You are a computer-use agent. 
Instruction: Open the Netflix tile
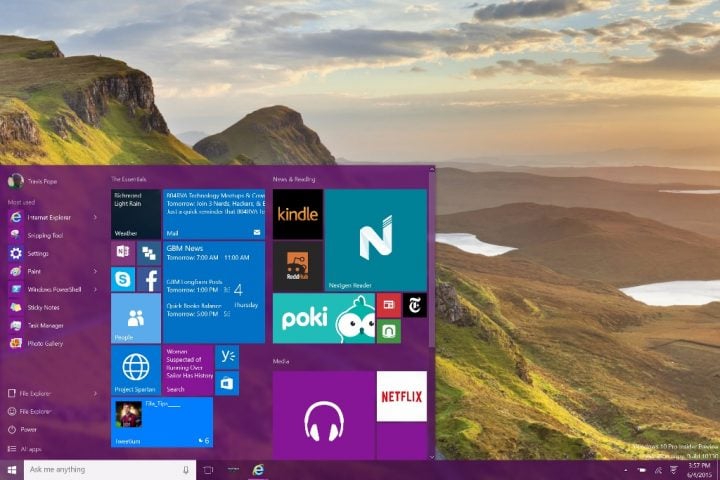coord(402,396)
